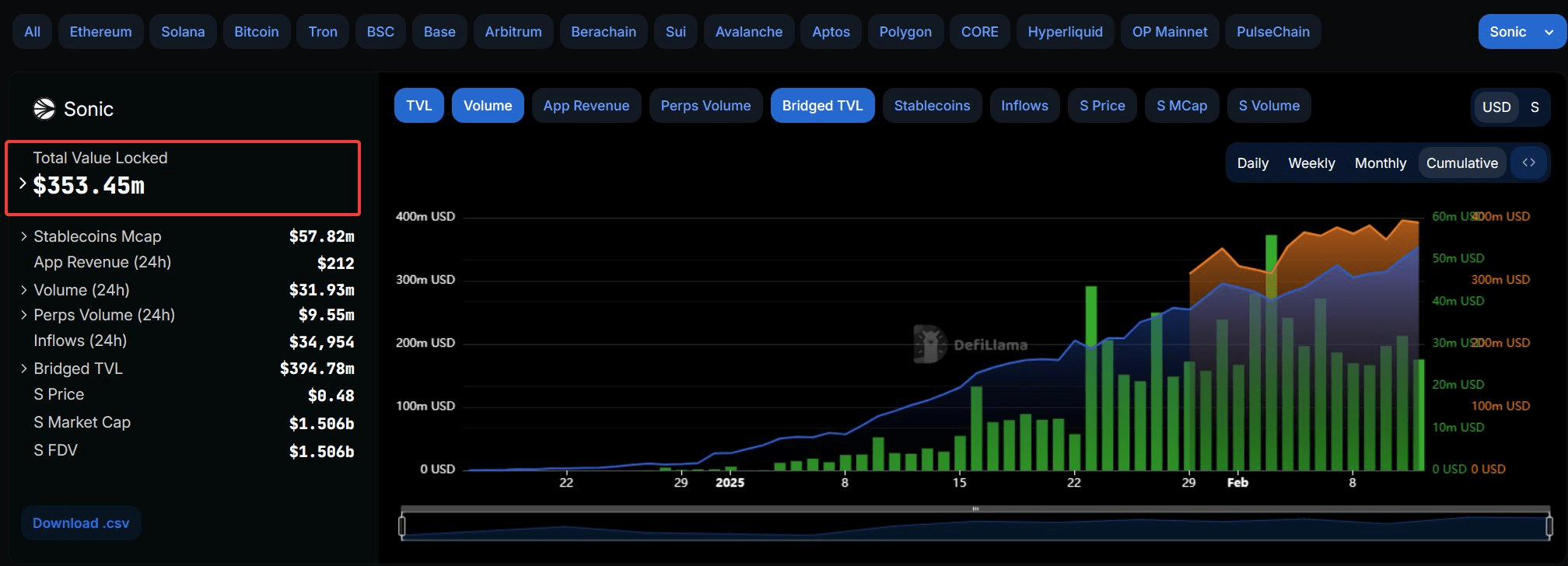
Task: Switch denomination to S token
Action: tap(1535, 107)
